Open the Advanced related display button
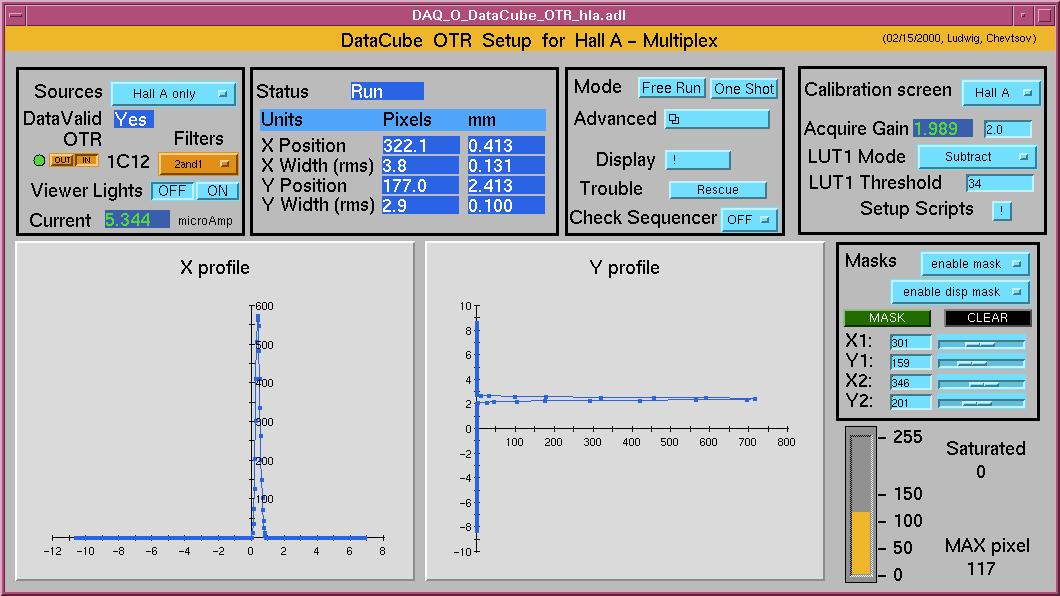The width and height of the screenshot is (1060, 596). click(x=717, y=120)
